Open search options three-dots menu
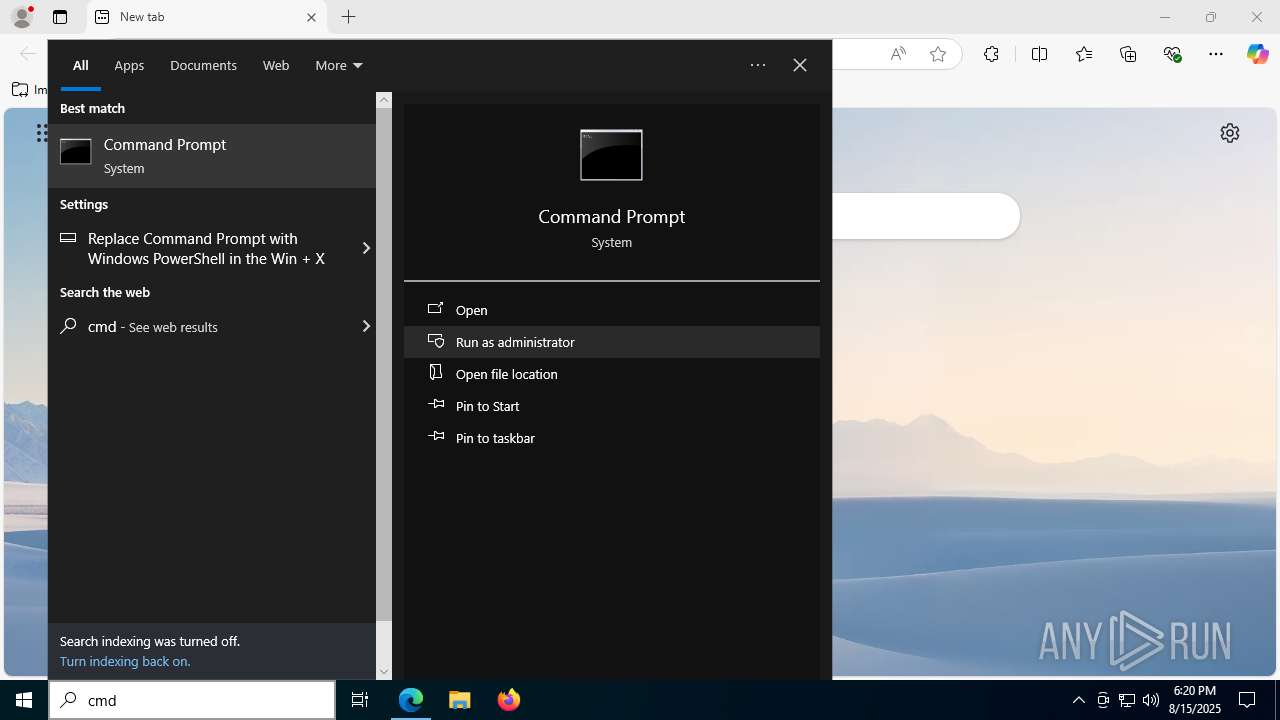This screenshot has height=720, width=1280. click(758, 65)
